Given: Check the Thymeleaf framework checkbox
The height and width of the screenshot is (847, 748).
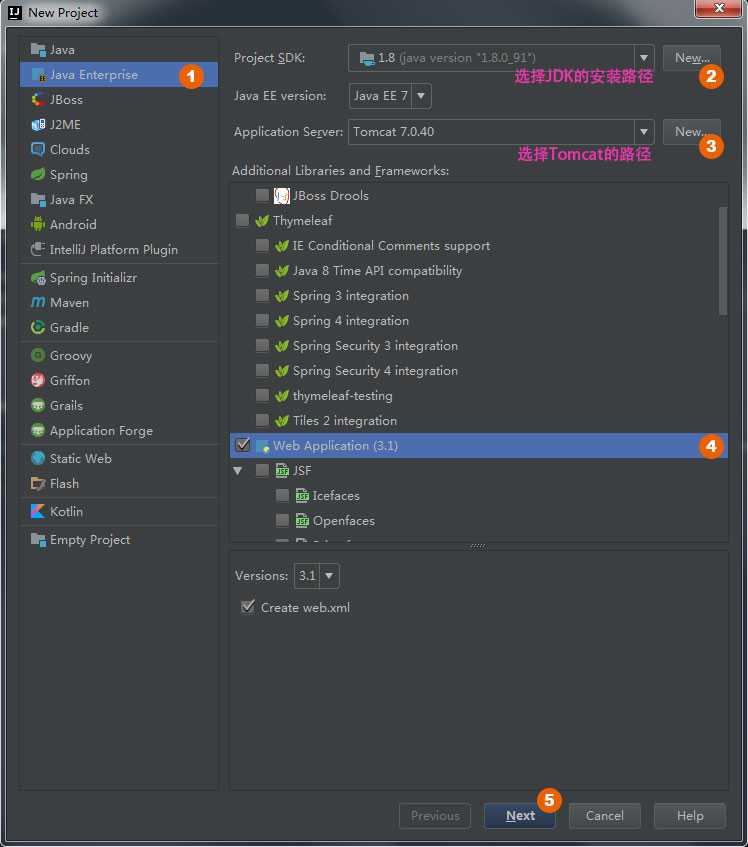Looking at the screenshot, I should pyautogui.click(x=242, y=220).
